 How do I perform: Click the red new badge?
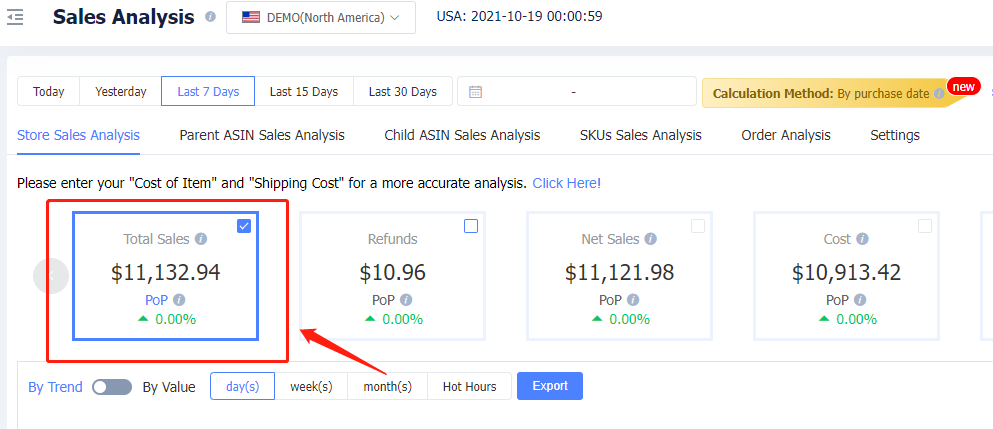[x=963, y=86]
